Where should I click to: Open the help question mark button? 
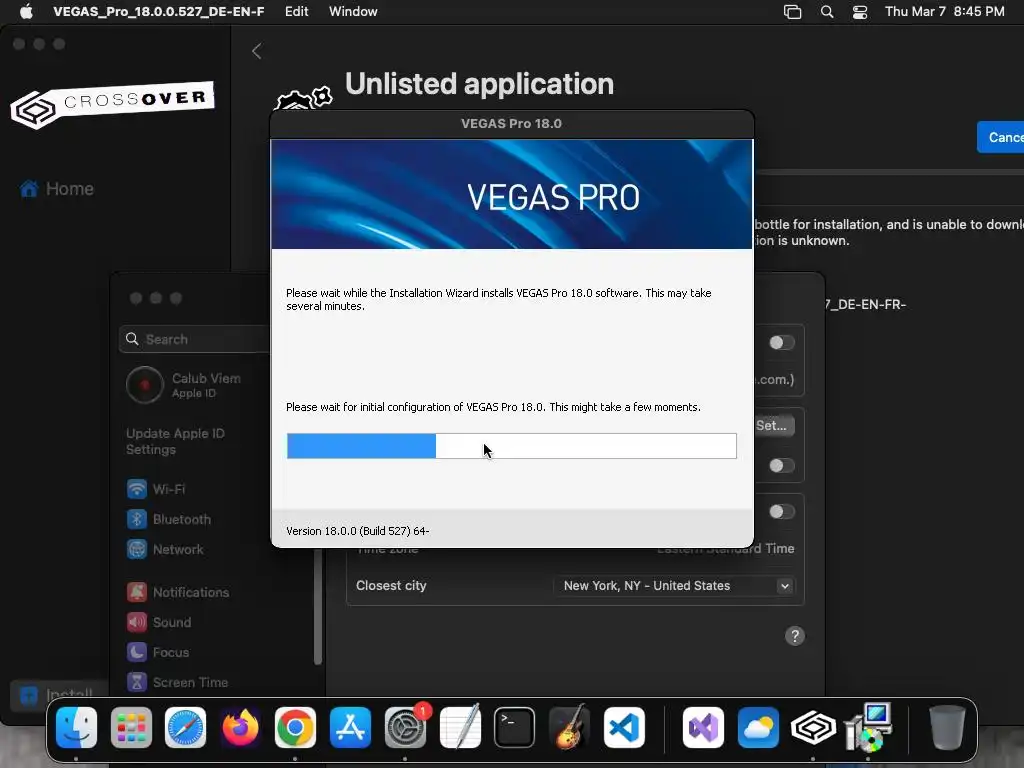pyautogui.click(x=795, y=636)
